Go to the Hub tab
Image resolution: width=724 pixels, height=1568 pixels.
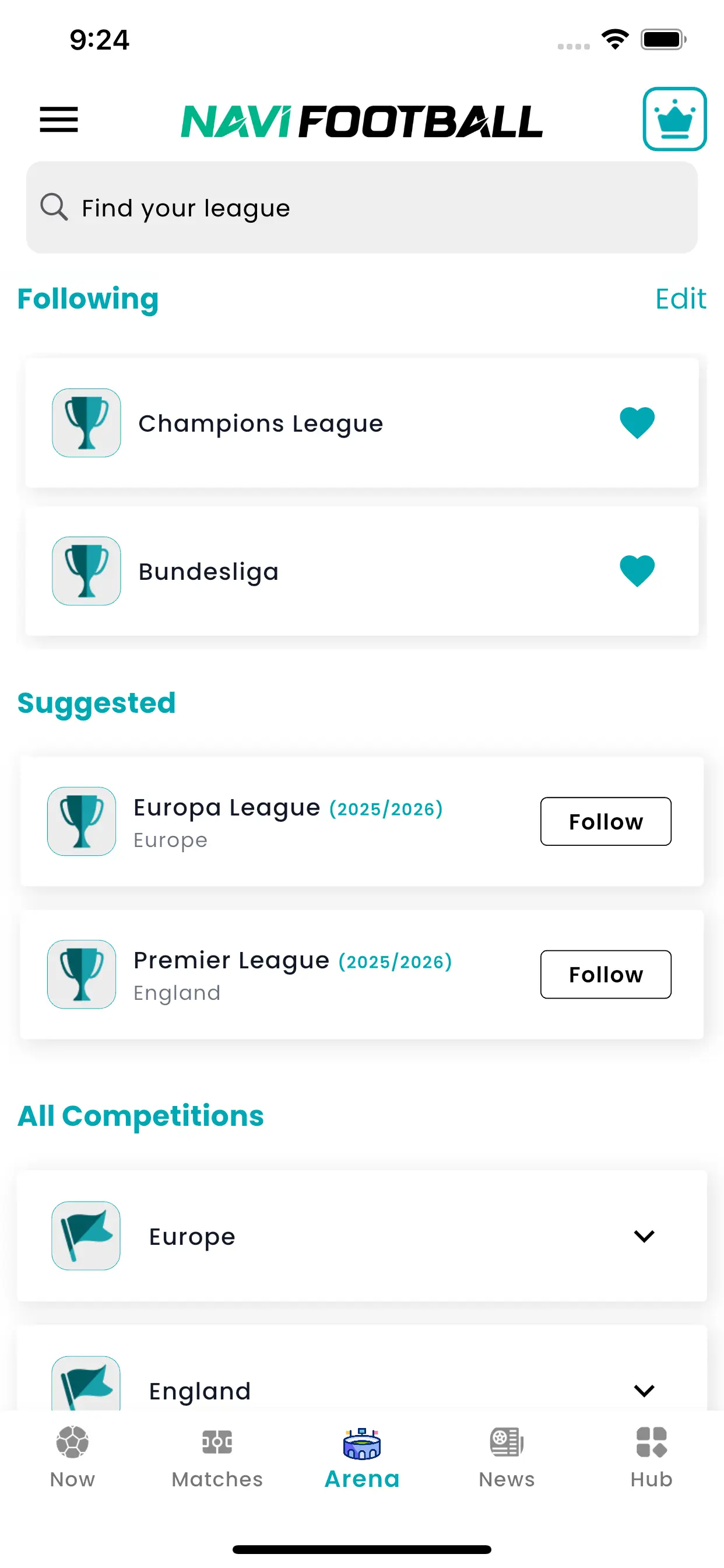pyautogui.click(x=651, y=1457)
